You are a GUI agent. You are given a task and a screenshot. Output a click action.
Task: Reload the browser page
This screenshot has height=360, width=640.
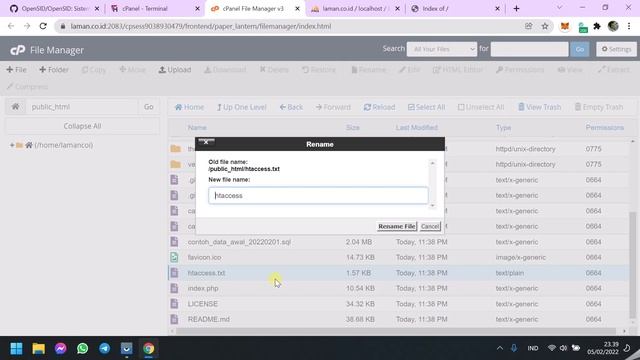43,26
